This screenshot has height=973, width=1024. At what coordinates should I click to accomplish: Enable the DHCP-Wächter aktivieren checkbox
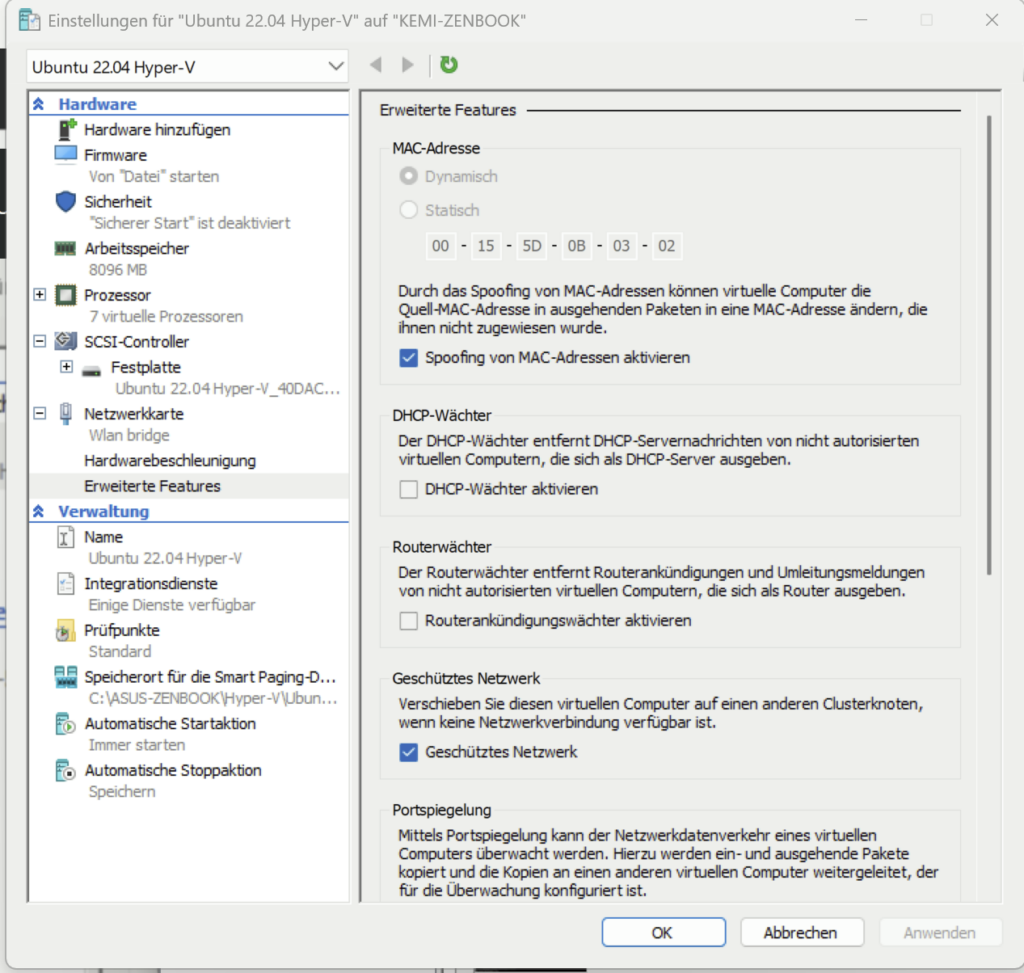(x=408, y=489)
